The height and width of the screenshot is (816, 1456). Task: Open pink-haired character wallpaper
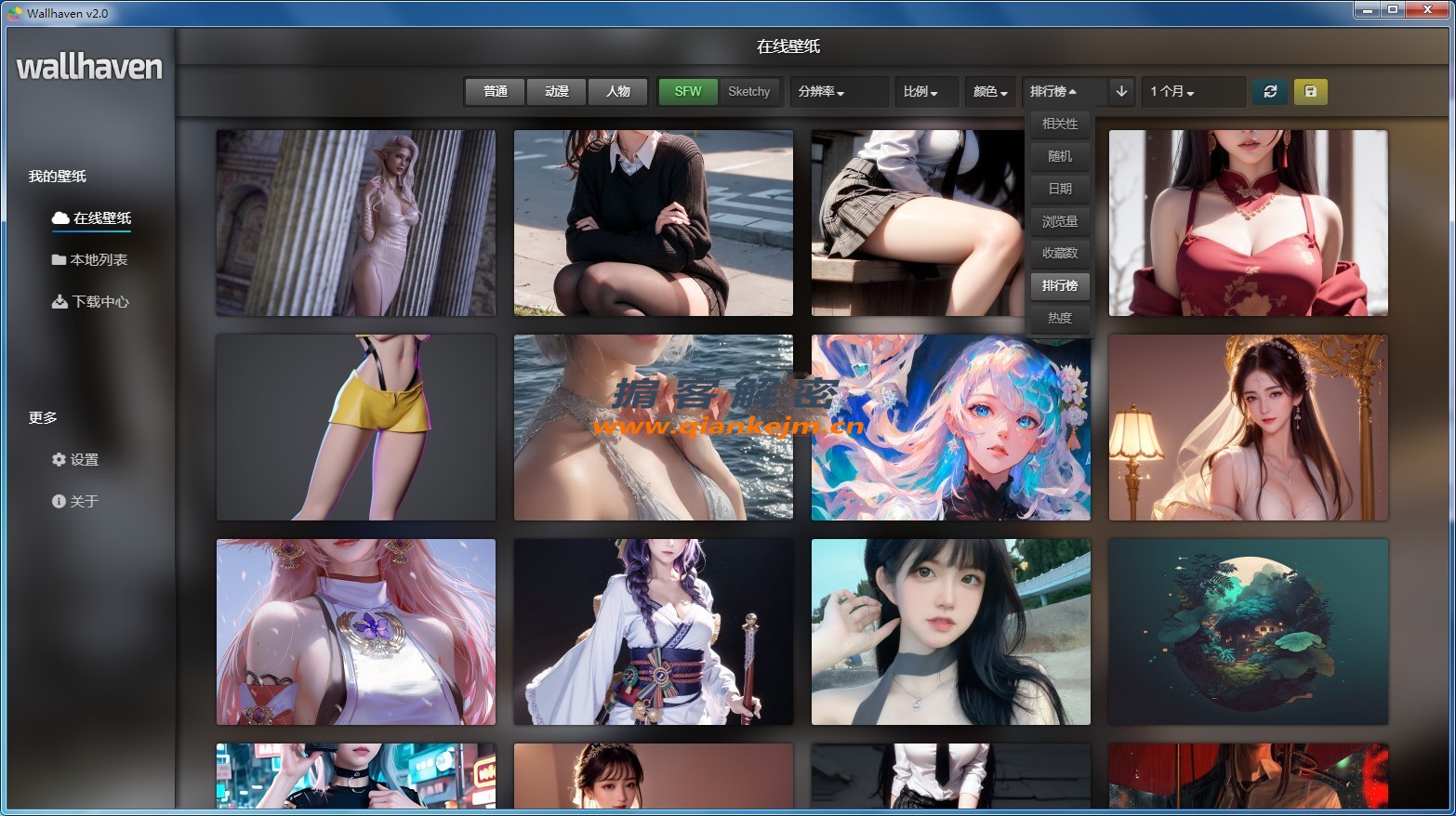356,632
